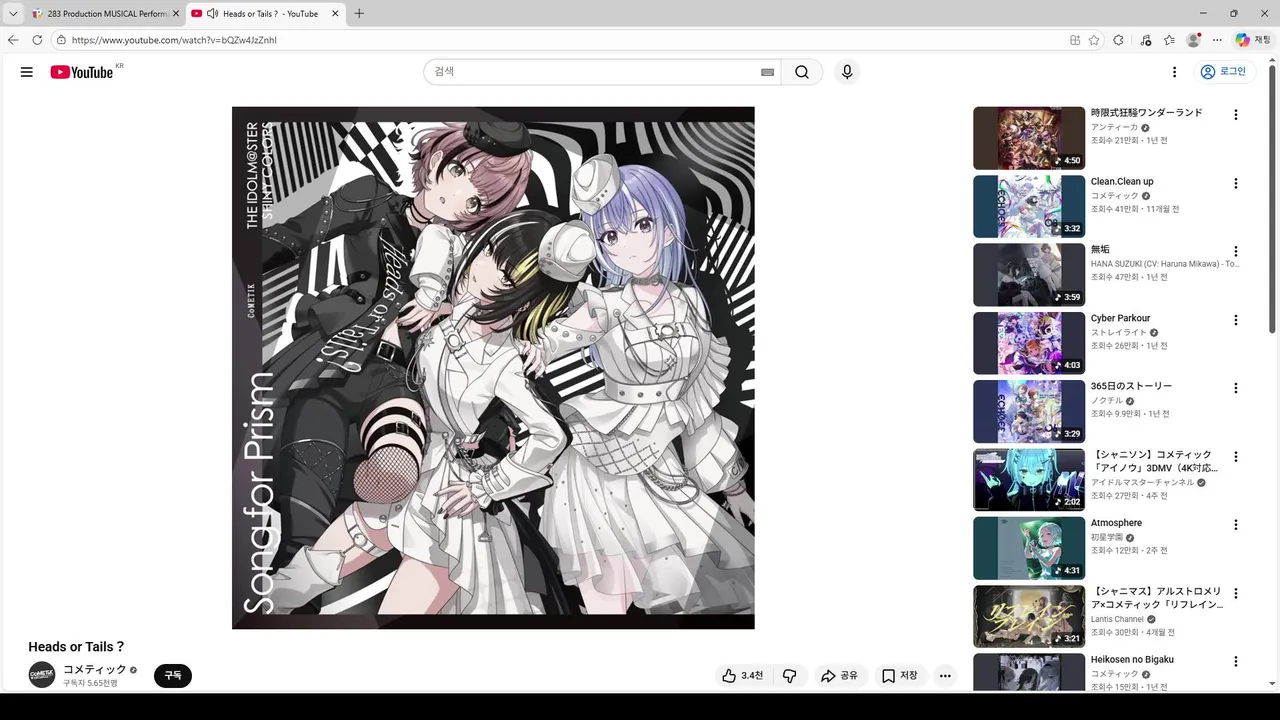Go back with the browser back arrow
Viewport: 1280px width, 720px height.
click(x=13, y=40)
